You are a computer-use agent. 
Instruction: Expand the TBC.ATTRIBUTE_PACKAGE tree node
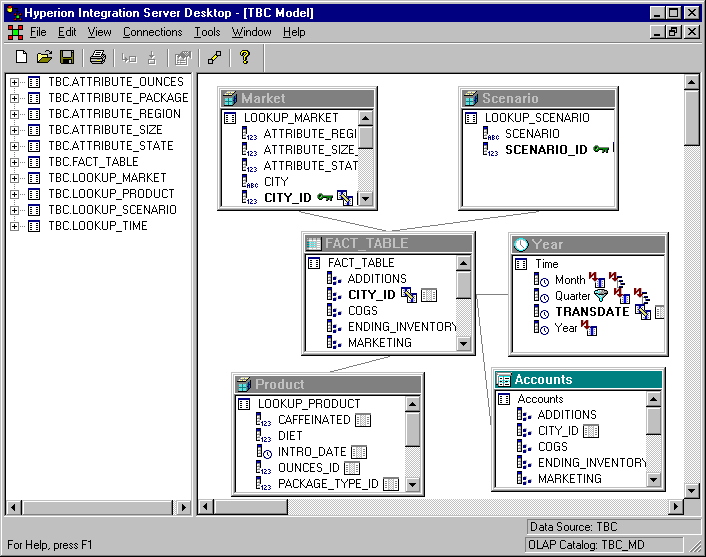14,98
